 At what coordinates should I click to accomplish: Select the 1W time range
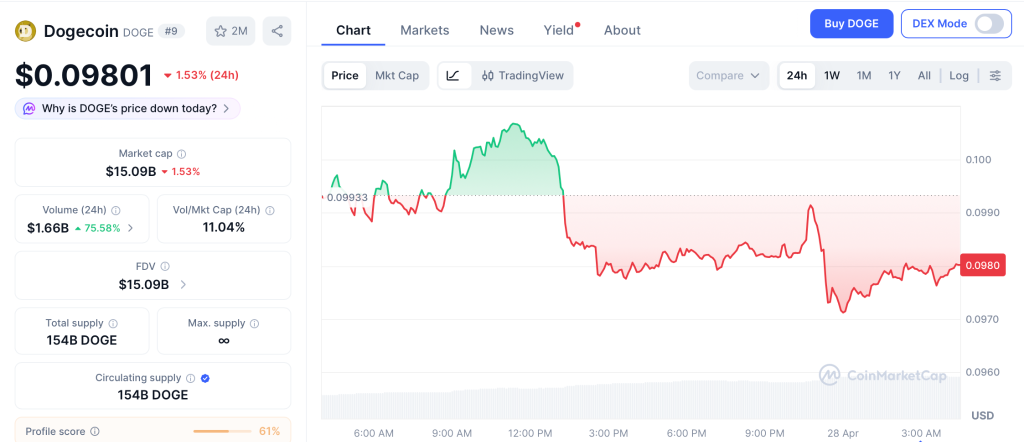[832, 76]
